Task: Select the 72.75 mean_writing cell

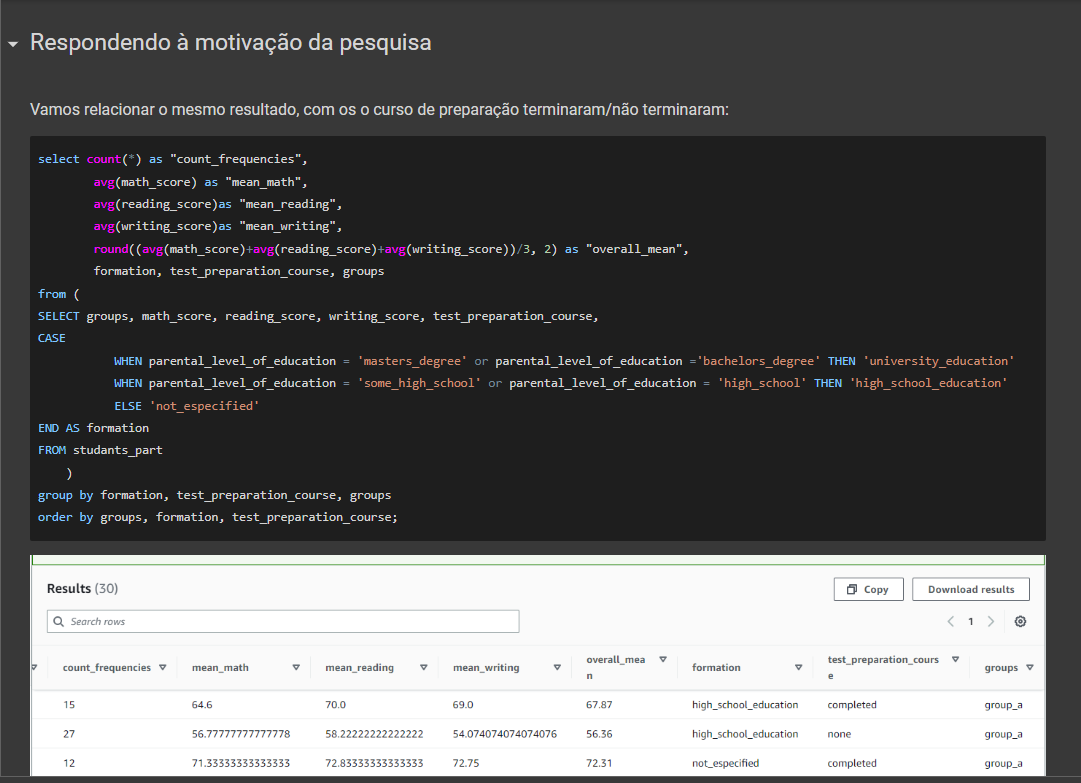Action: coord(466,763)
